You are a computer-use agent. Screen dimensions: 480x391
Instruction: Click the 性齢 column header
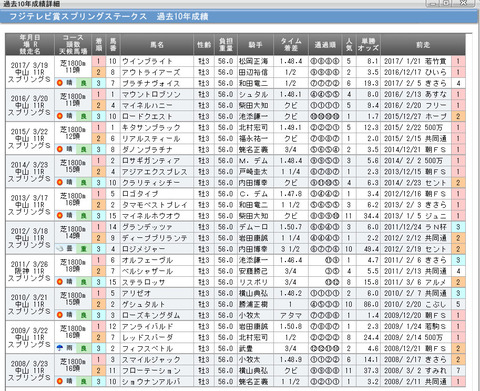pyautogui.click(x=204, y=45)
